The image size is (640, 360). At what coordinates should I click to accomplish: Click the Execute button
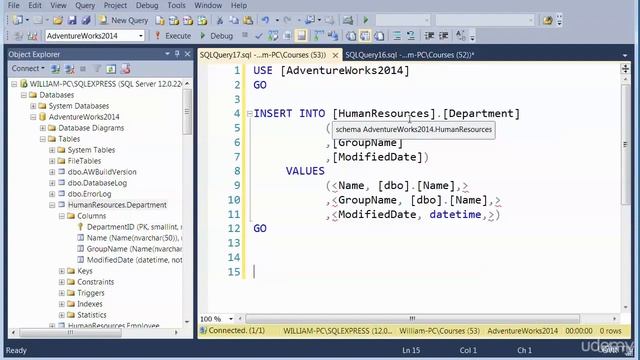173,36
